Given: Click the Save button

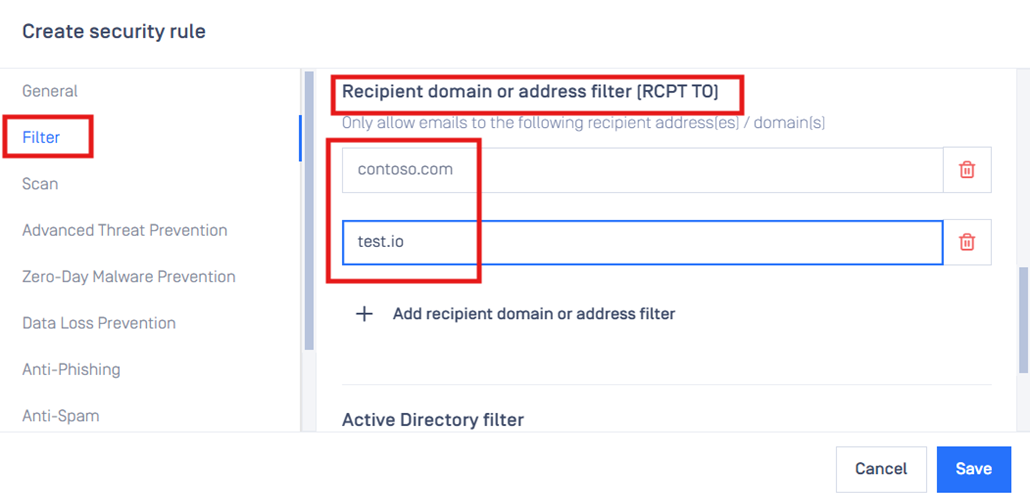Looking at the screenshot, I should [974, 469].
